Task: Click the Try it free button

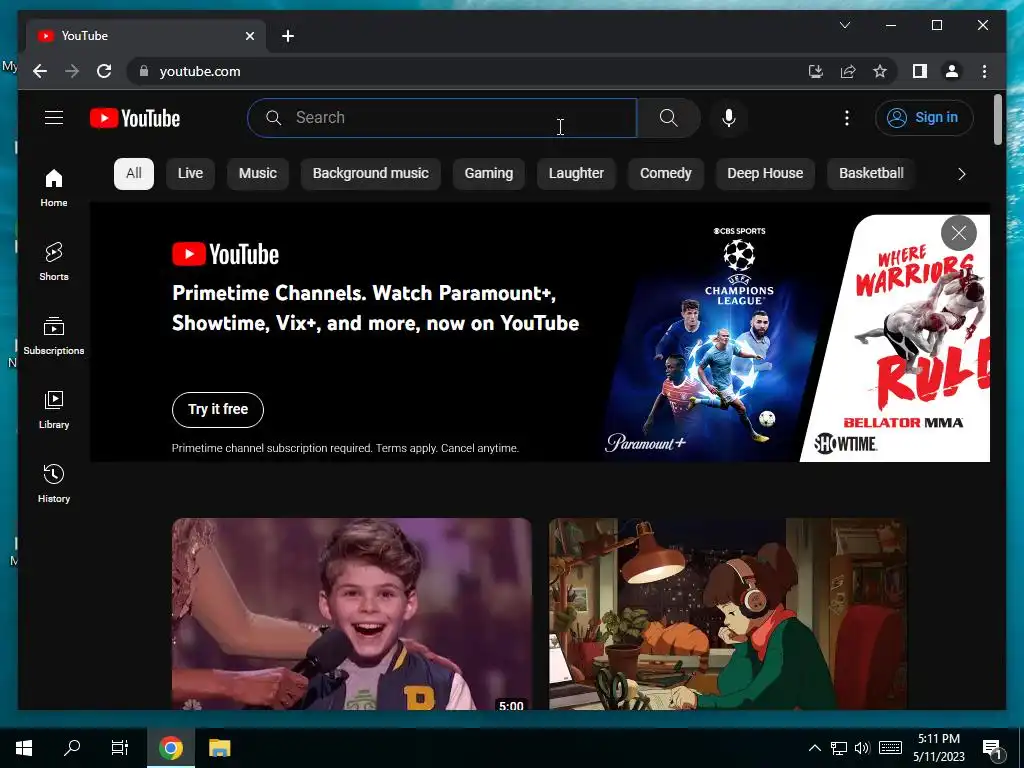Action: pyautogui.click(x=217, y=409)
